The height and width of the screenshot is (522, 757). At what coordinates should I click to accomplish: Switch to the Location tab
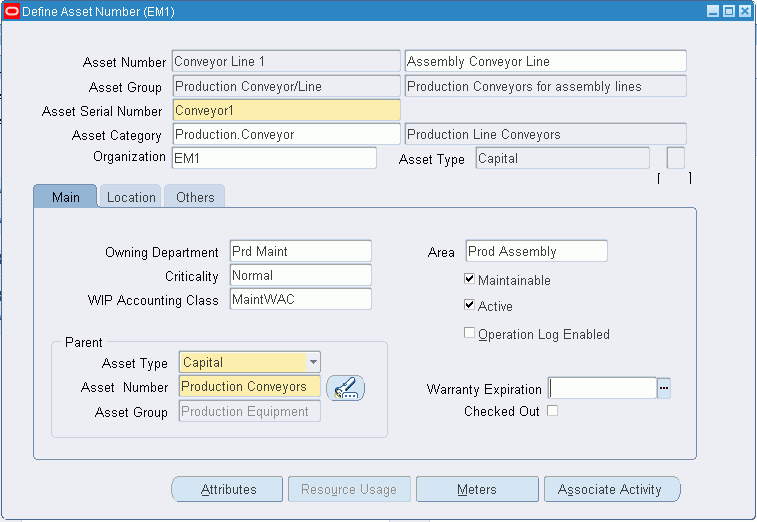(x=131, y=197)
